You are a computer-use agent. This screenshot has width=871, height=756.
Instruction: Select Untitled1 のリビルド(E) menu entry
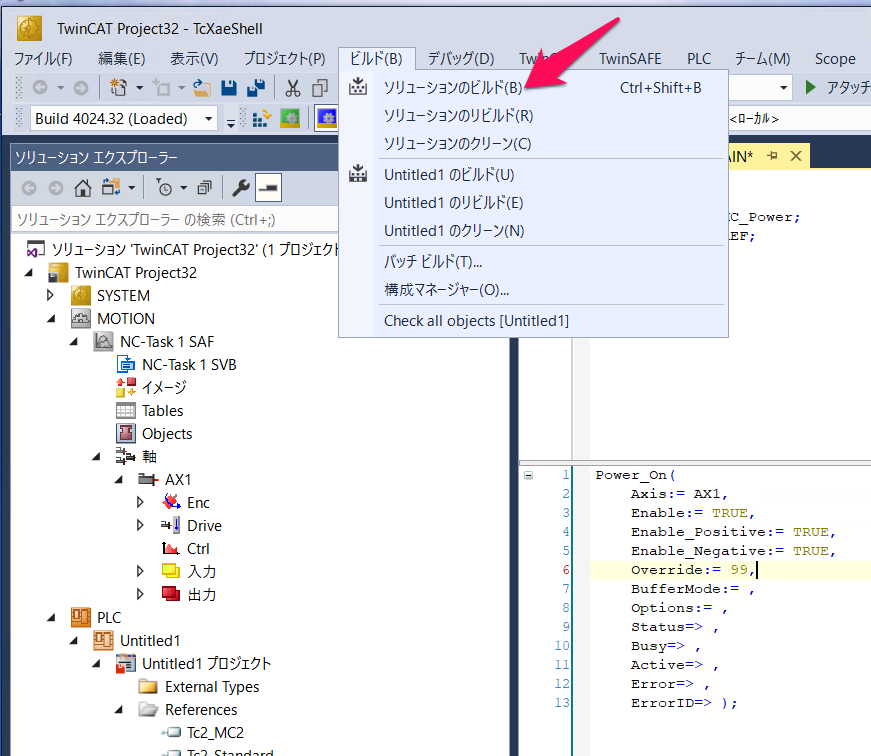[533, 203]
